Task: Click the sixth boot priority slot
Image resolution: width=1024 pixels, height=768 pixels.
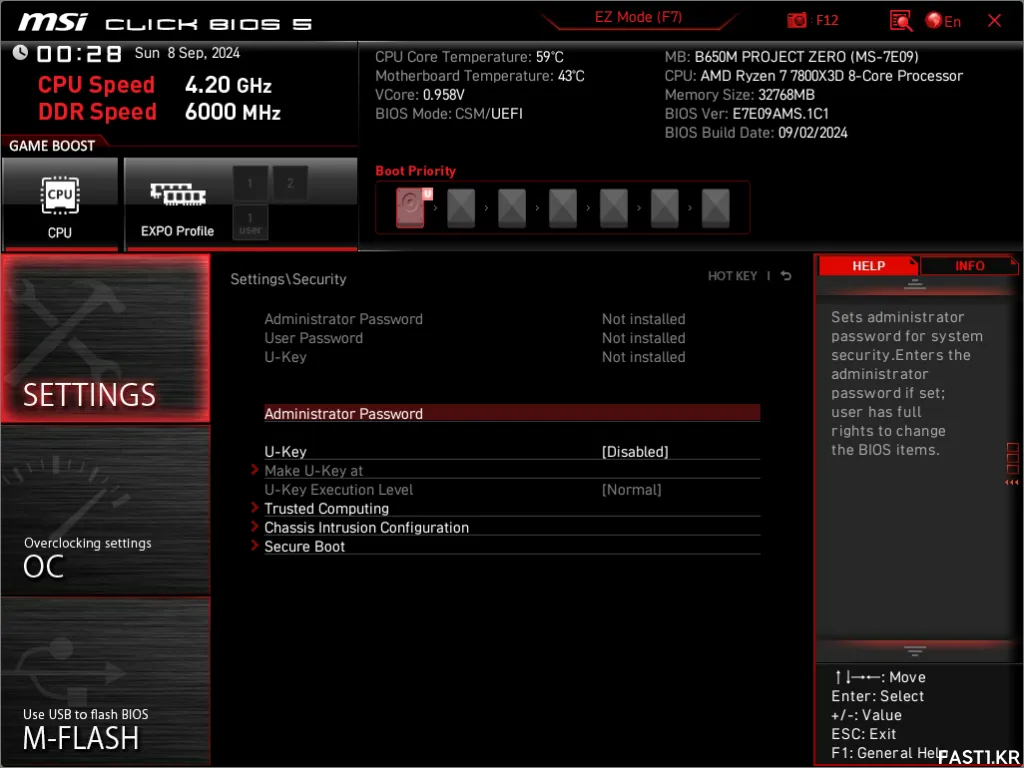Action: (x=665, y=208)
